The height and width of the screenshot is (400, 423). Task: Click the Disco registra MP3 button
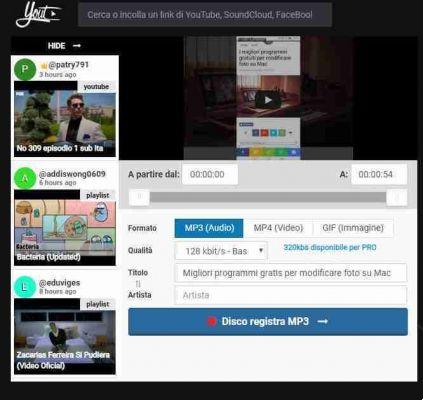pyautogui.click(x=268, y=322)
